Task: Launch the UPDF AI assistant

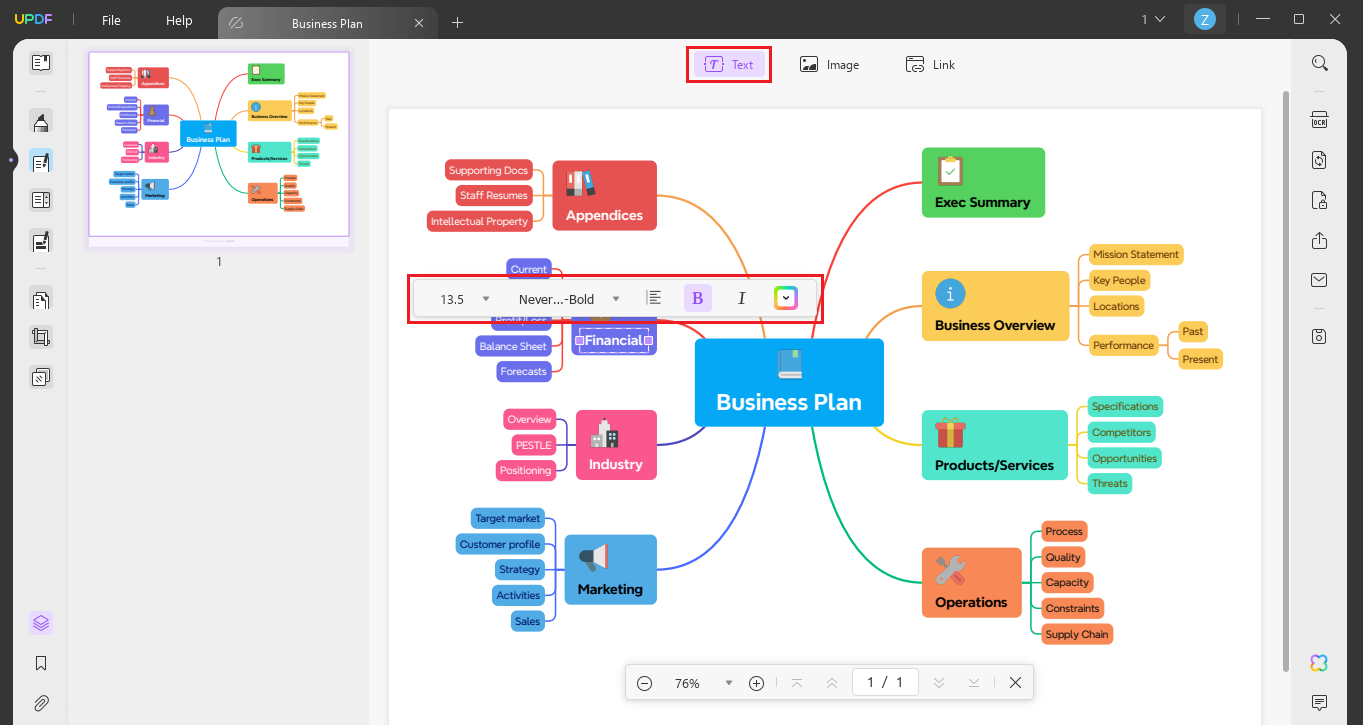Action: tap(1318, 662)
